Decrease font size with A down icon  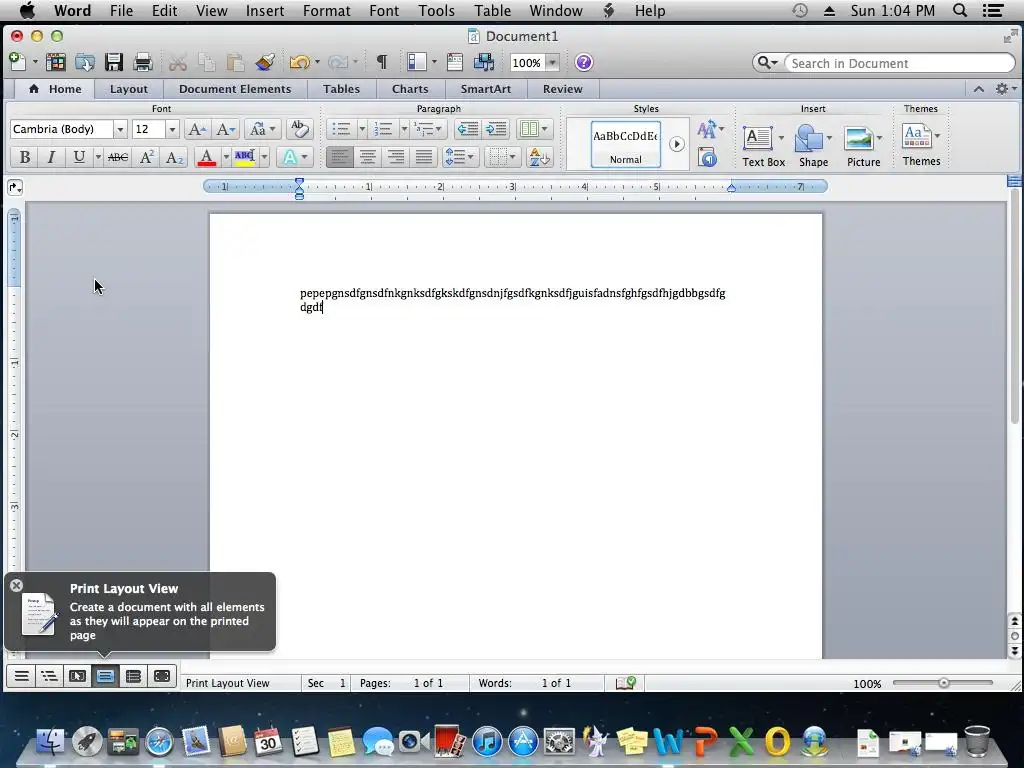226,129
